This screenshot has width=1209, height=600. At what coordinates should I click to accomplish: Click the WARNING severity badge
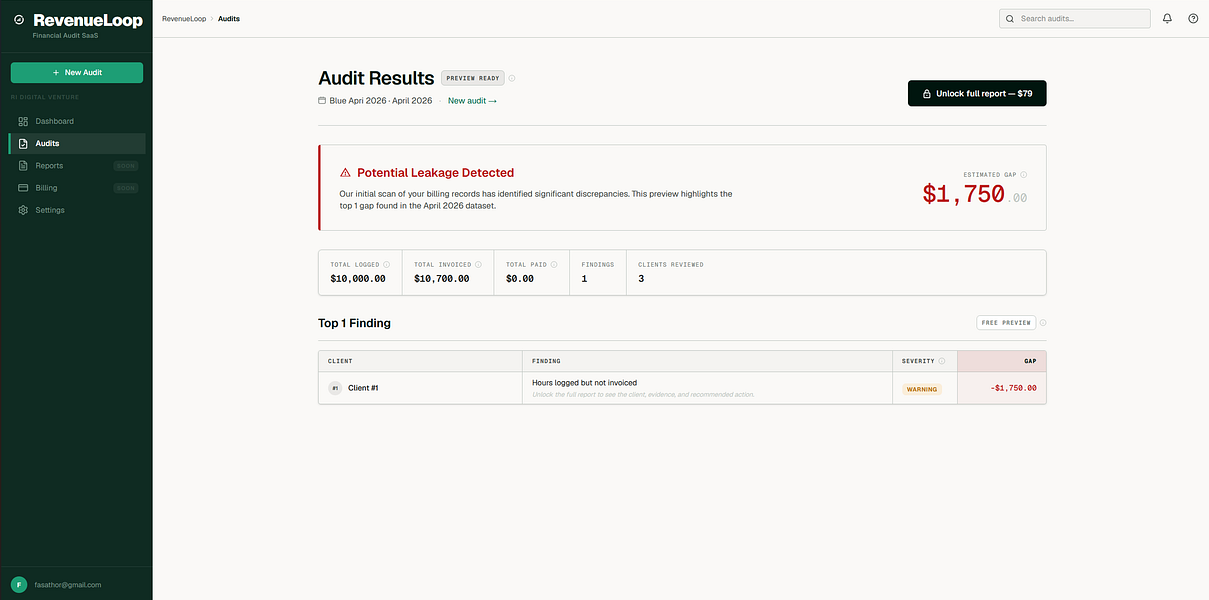922,389
